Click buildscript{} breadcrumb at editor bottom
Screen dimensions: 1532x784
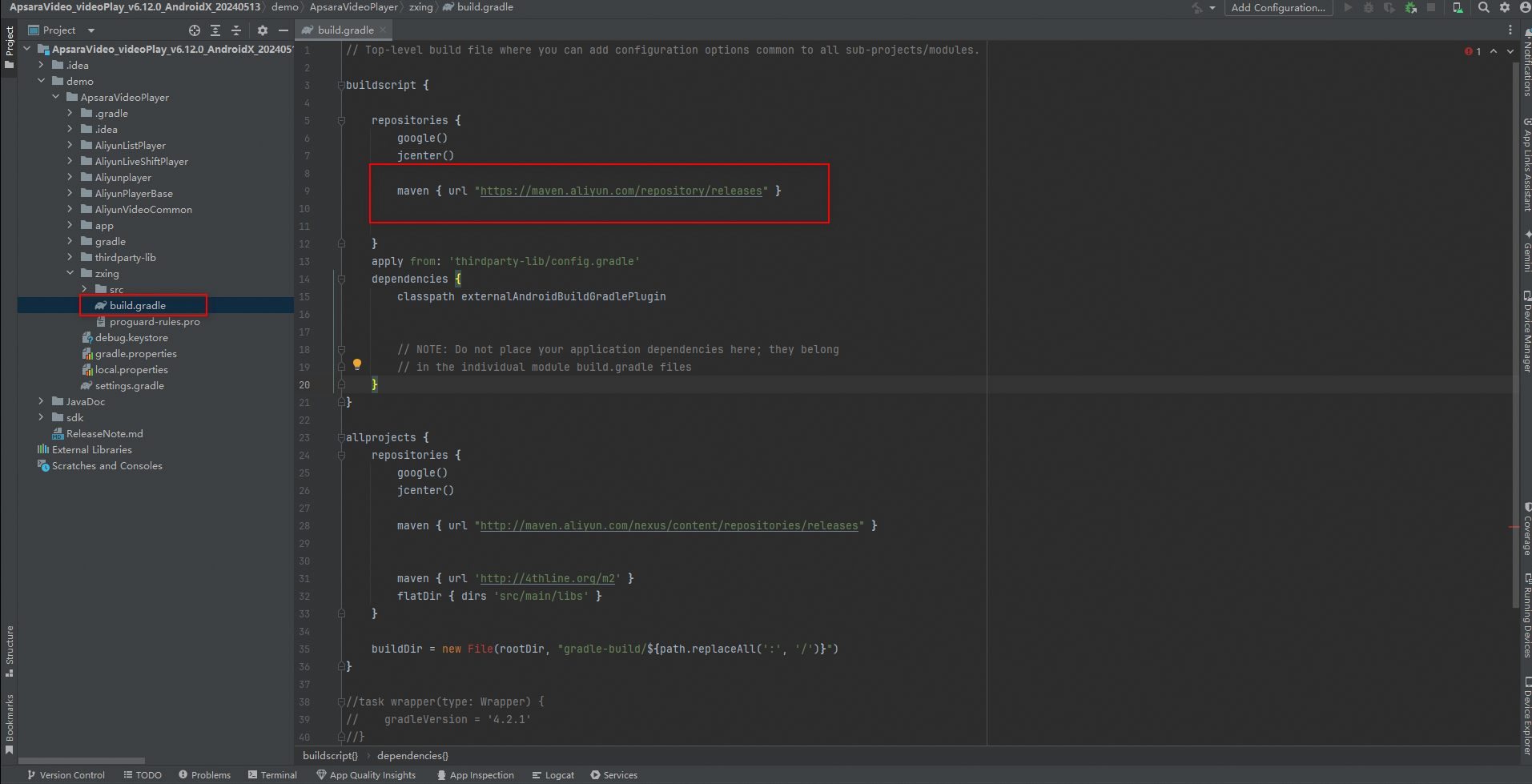(330, 755)
